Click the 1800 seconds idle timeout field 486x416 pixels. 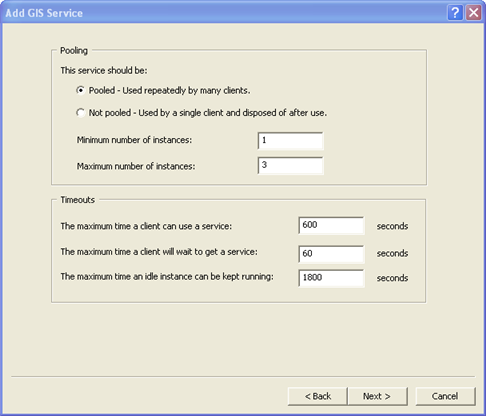[331, 278]
